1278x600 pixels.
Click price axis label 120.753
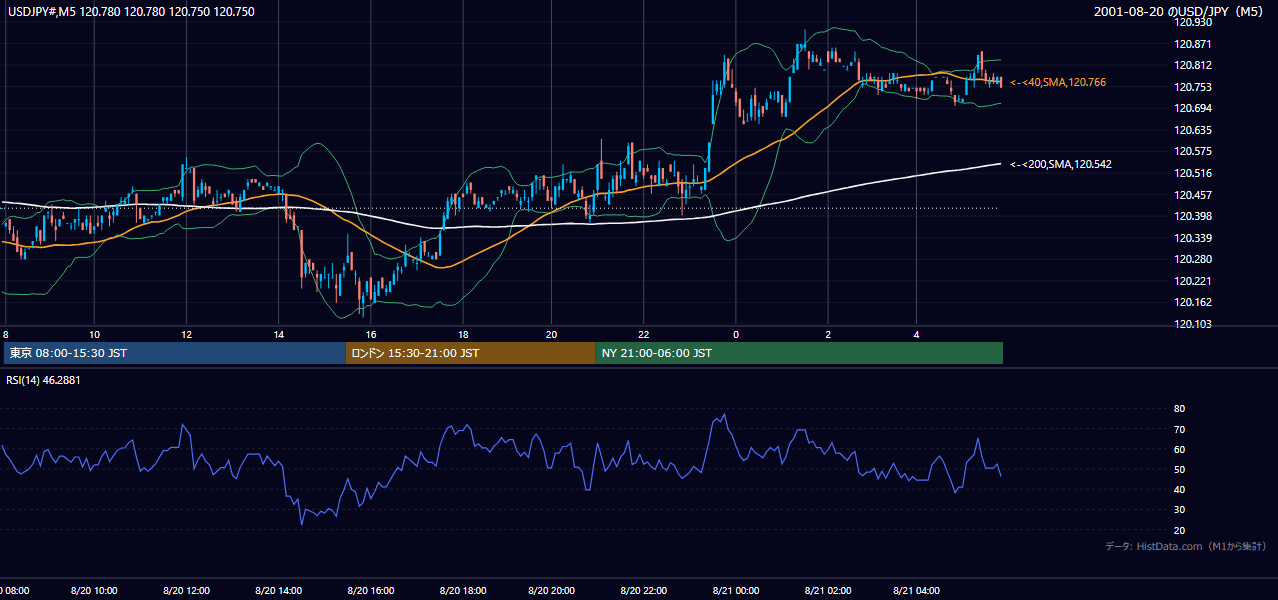(1193, 87)
